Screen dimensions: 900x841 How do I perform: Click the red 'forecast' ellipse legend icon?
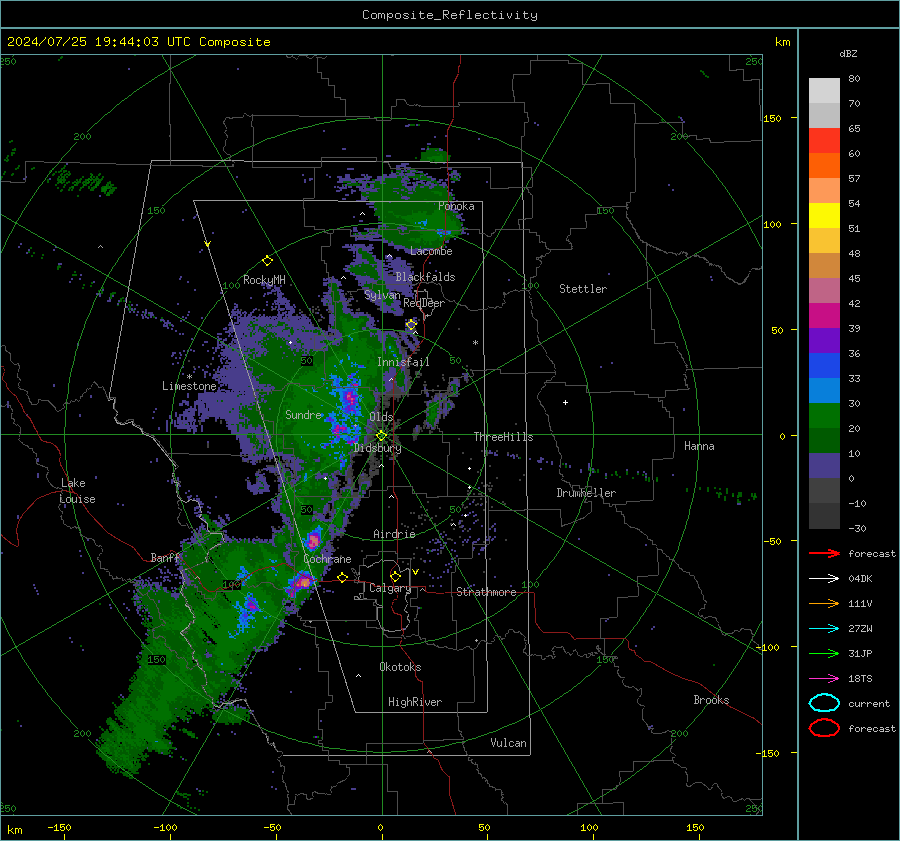[824, 728]
